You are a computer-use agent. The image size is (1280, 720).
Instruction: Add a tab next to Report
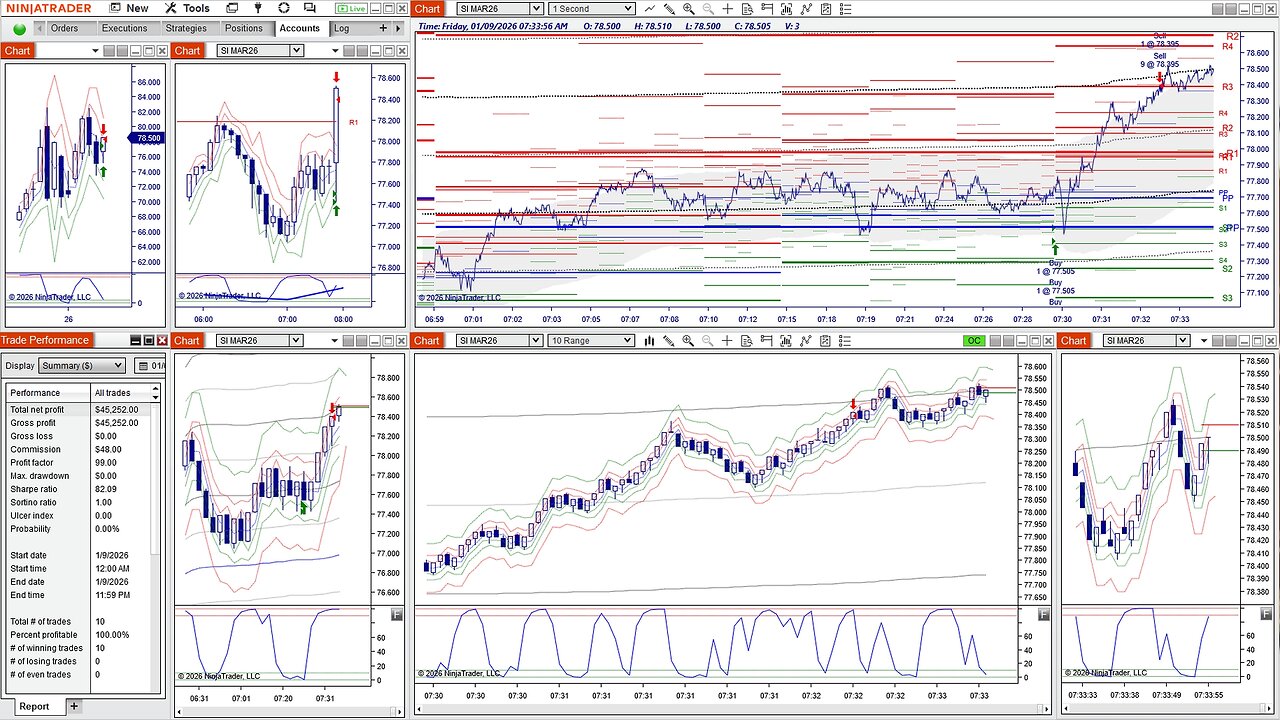[73, 706]
